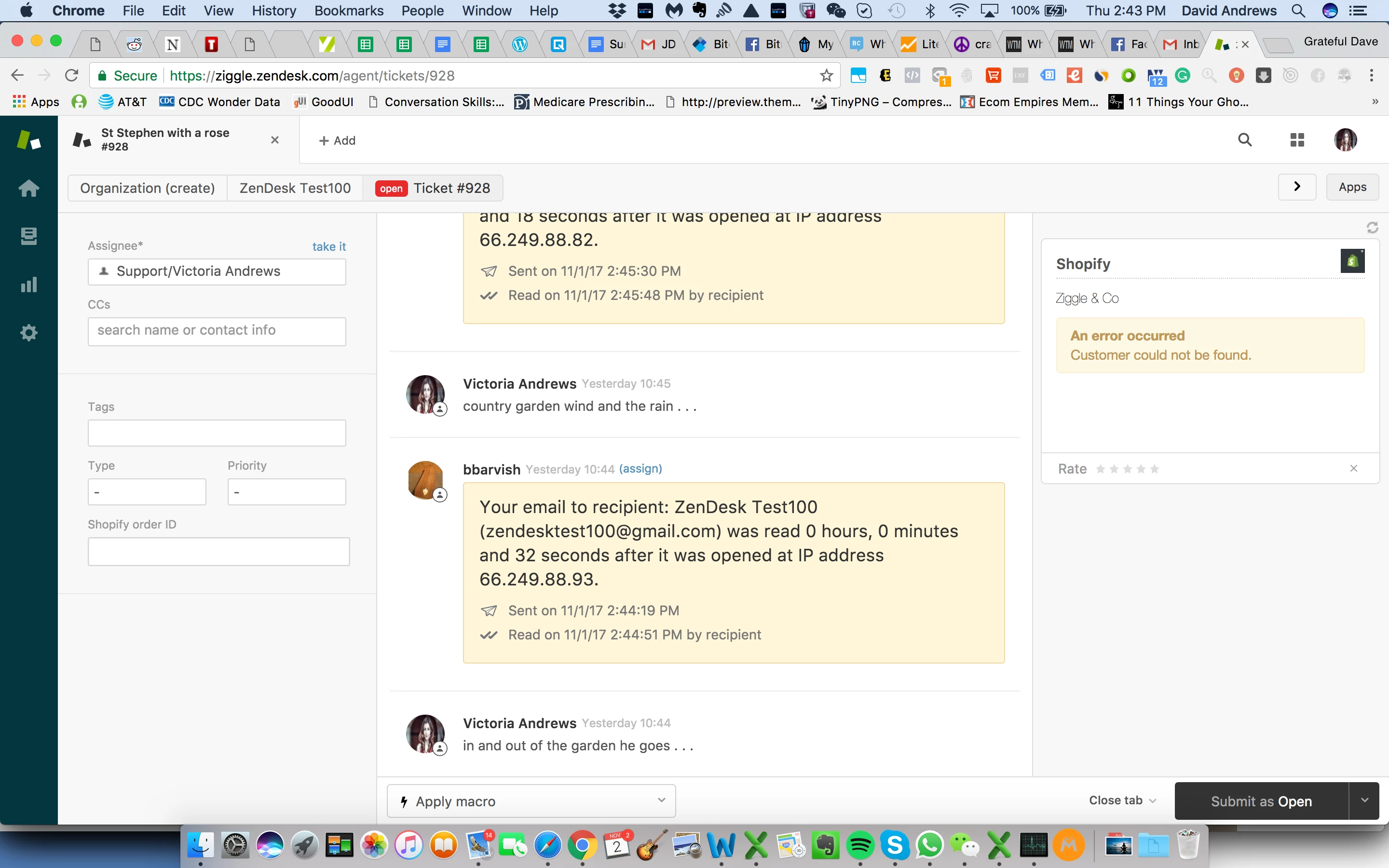Click the take it assignee link
The width and height of the screenshot is (1389, 868).
(329, 246)
